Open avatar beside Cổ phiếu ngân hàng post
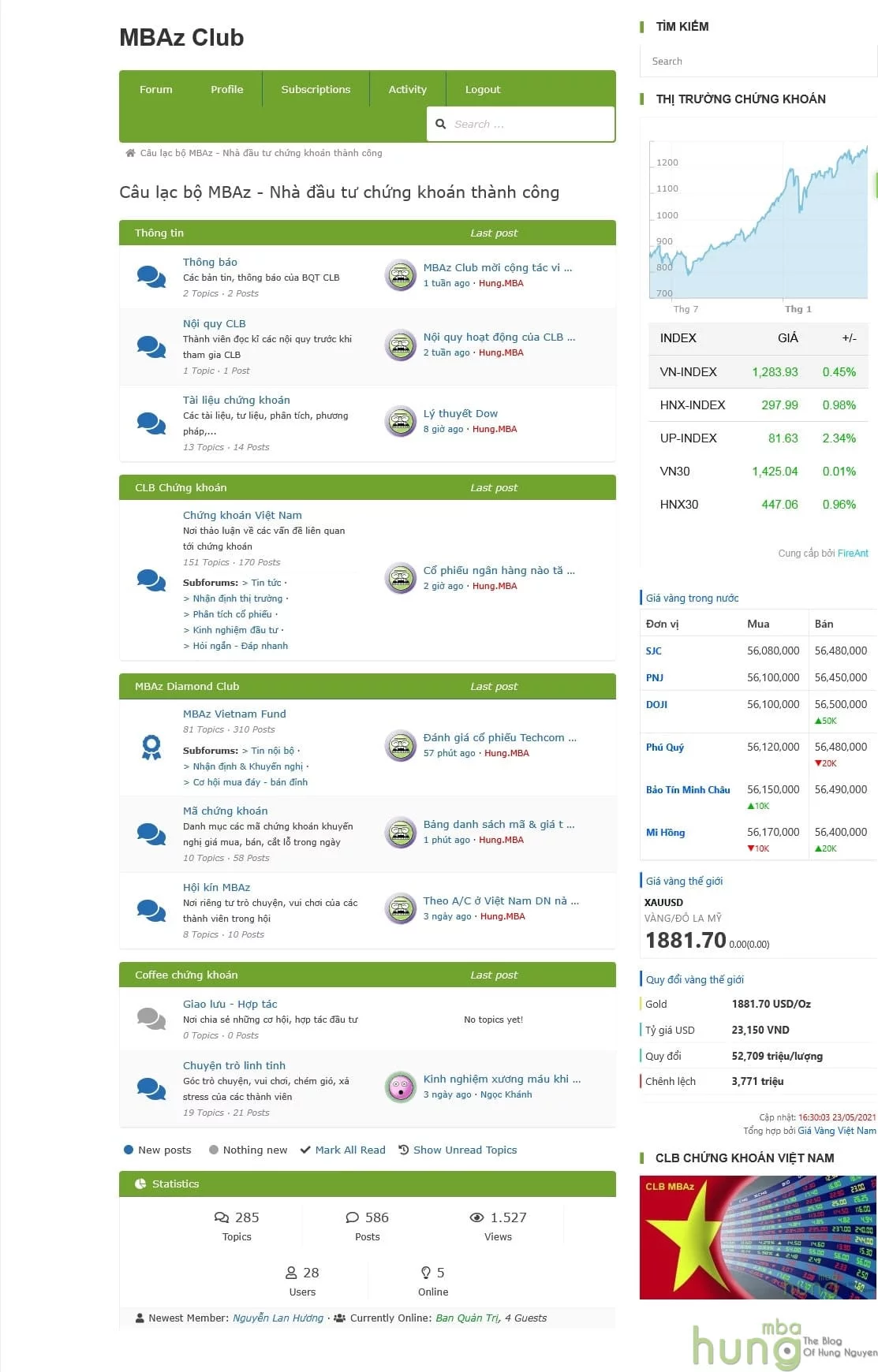 coord(401,578)
